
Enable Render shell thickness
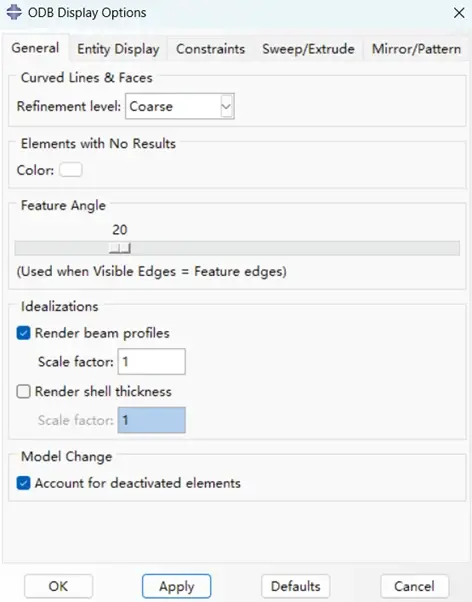[x=23, y=392]
